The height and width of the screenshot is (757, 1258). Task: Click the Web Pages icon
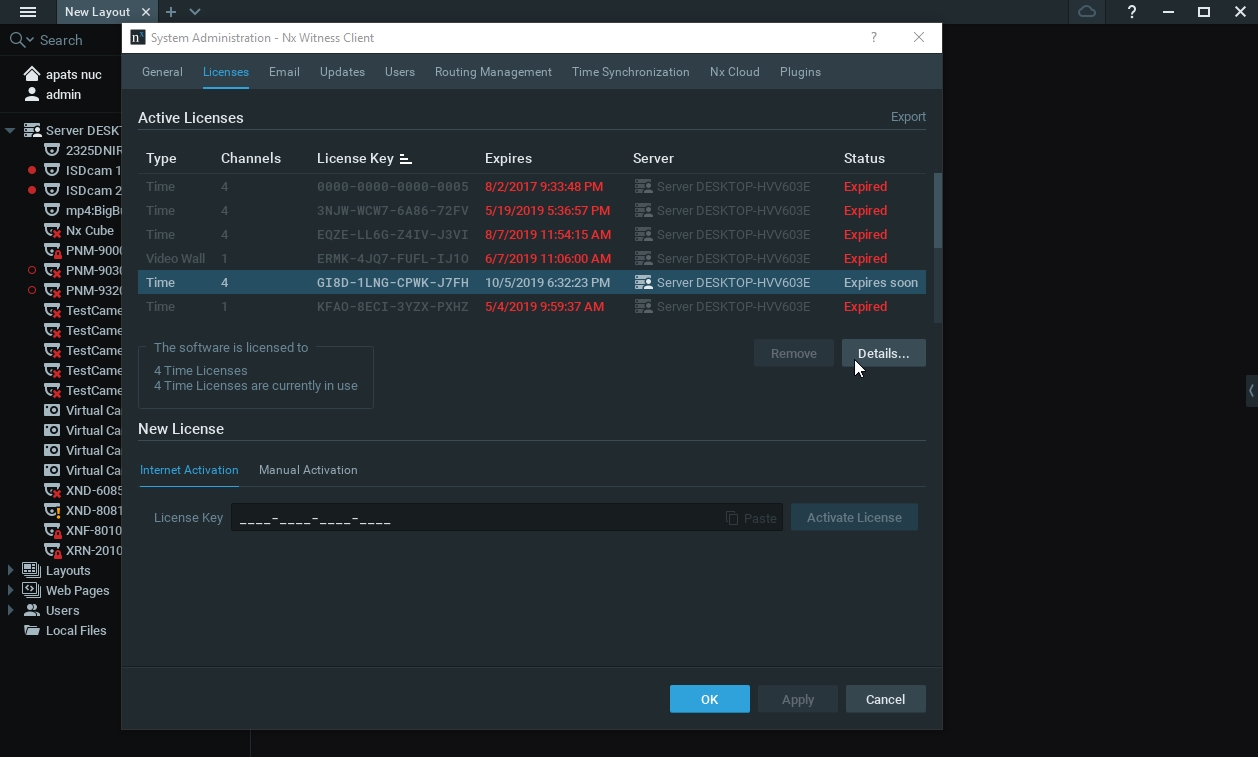point(31,590)
